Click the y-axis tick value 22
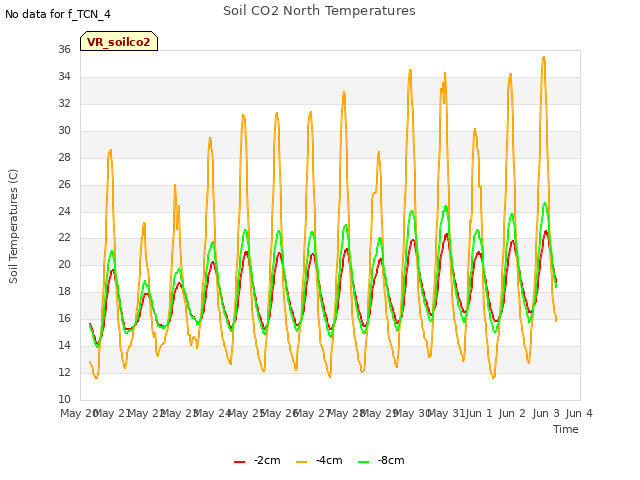 64,238
